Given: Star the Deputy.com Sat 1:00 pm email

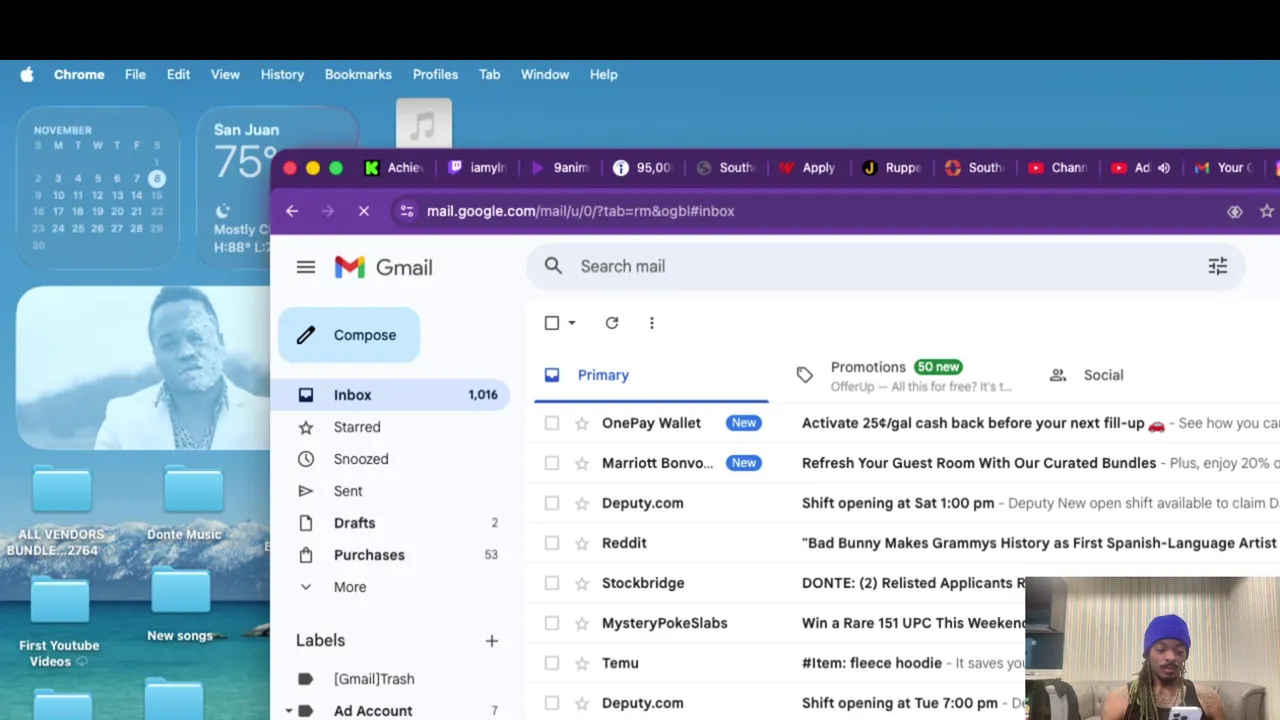Looking at the screenshot, I should 582,503.
